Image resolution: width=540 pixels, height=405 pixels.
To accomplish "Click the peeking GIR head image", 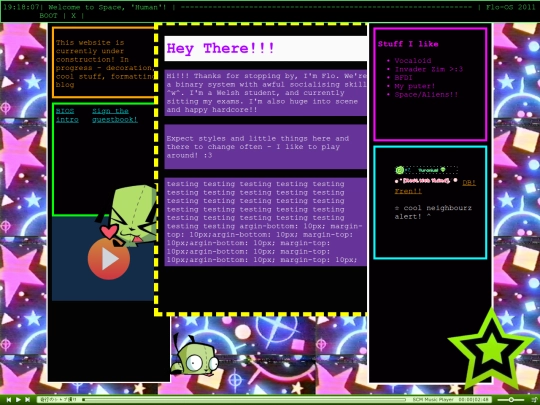I will click(x=195, y=355).
